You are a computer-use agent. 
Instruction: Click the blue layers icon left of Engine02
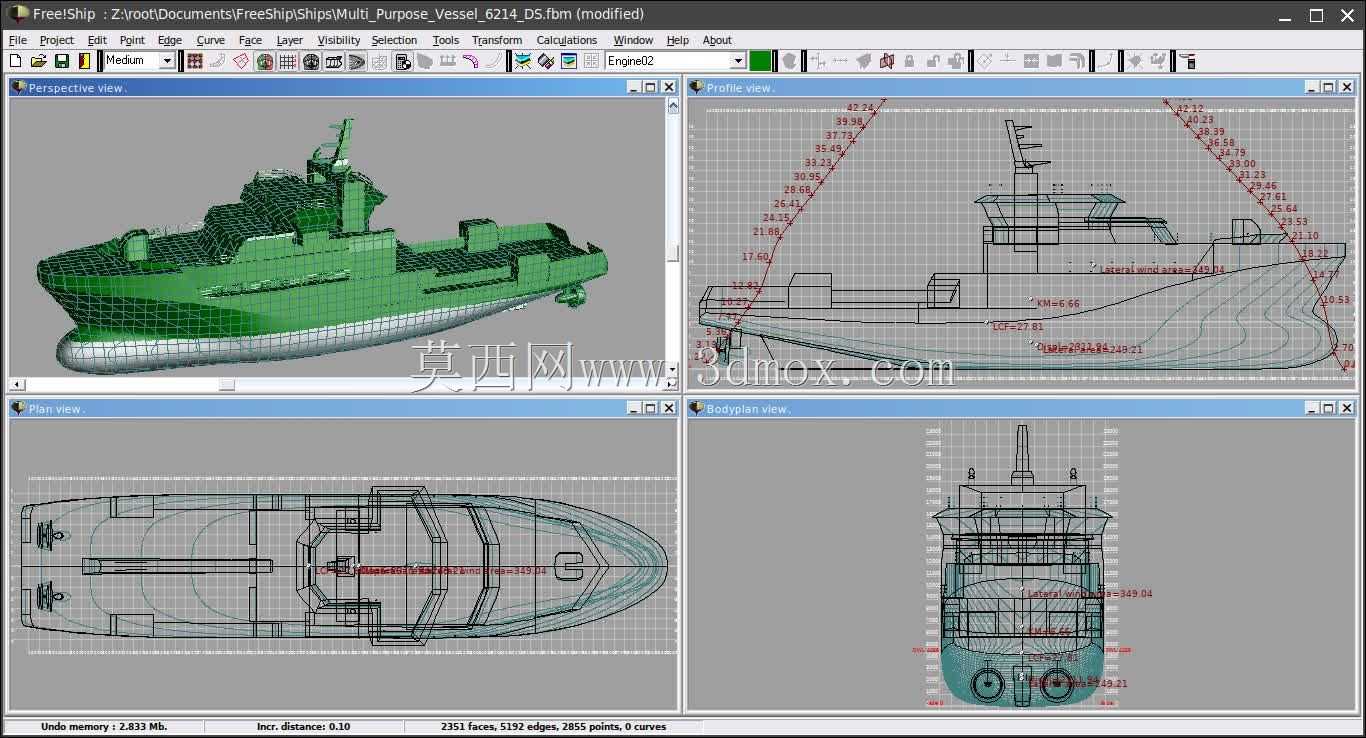pyautogui.click(x=522, y=61)
